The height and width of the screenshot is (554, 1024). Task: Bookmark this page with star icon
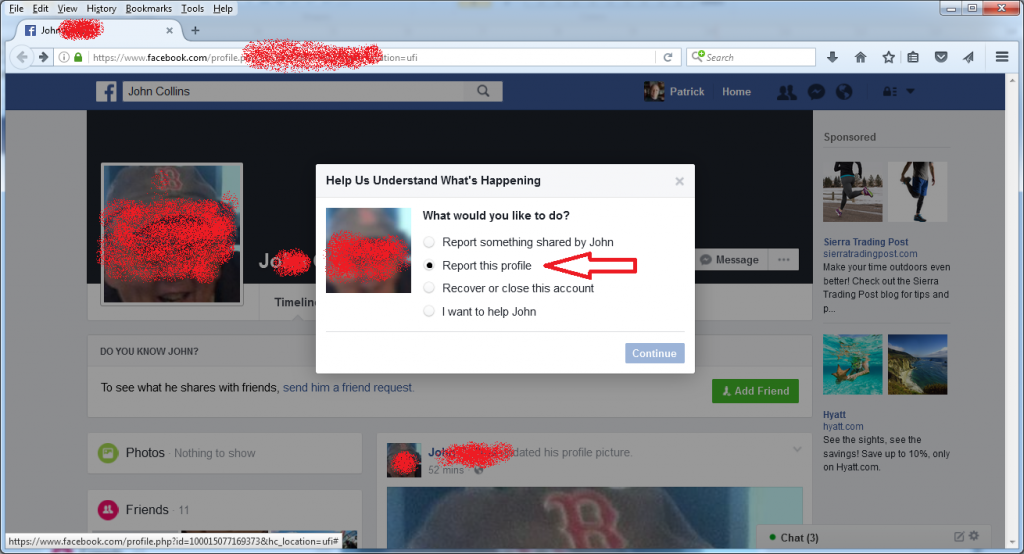point(888,57)
